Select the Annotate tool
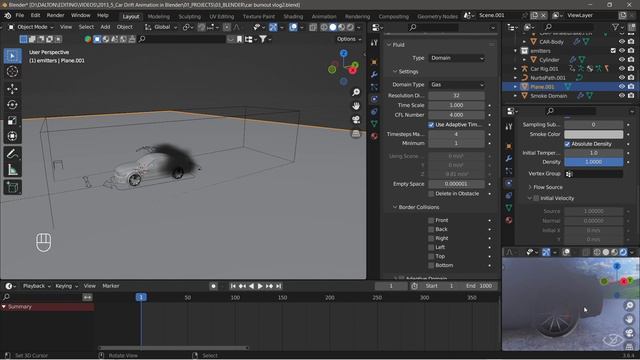This screenshot has height=360, width=640. [x=12, y=154]
